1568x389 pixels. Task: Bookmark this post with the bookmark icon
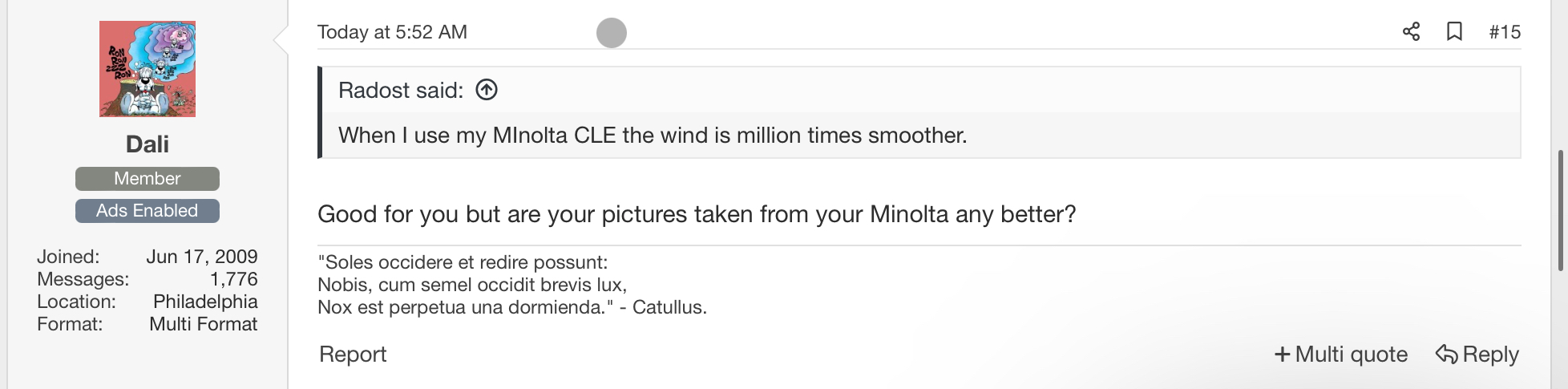point(1454,32)
